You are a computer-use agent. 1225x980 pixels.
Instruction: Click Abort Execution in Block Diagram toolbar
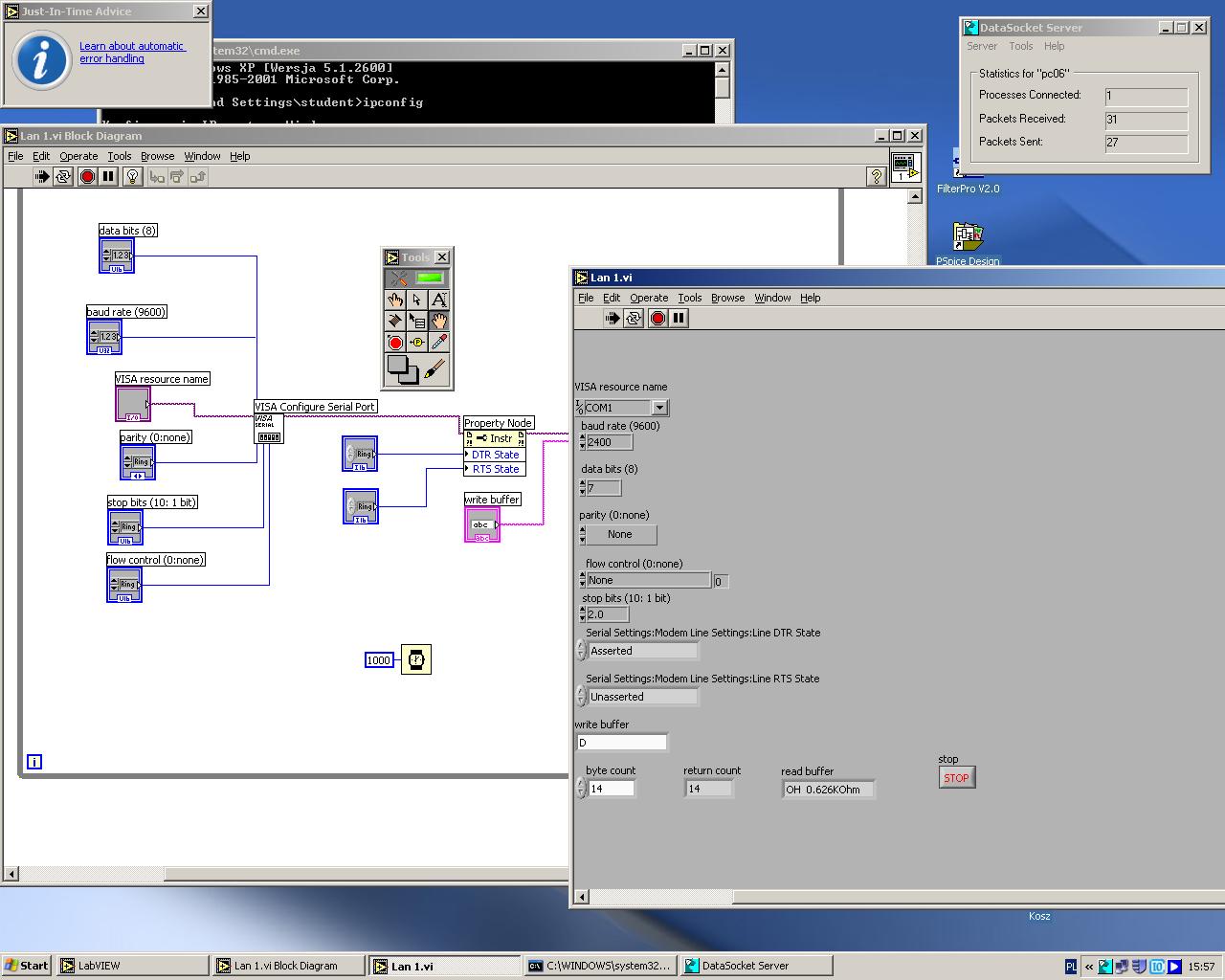click(x=87, y=176)
